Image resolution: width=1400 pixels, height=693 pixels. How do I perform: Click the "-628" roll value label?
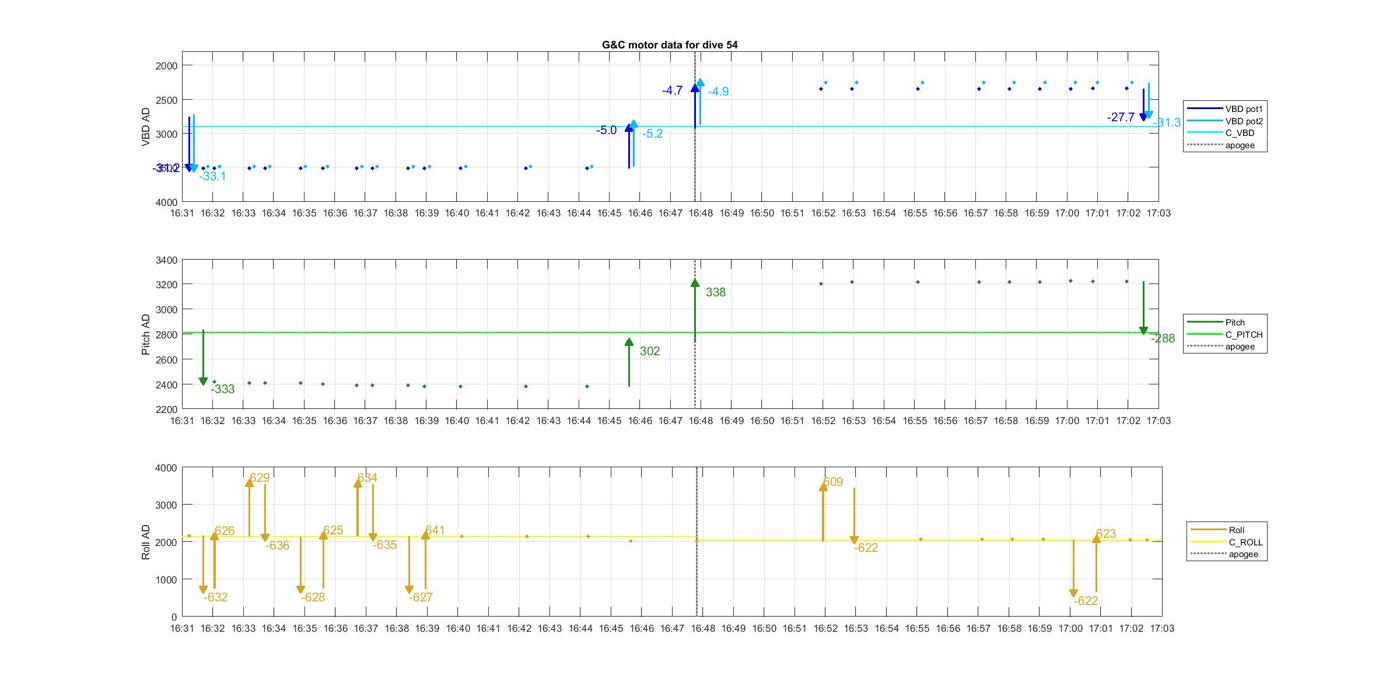[x=314, y=598]
